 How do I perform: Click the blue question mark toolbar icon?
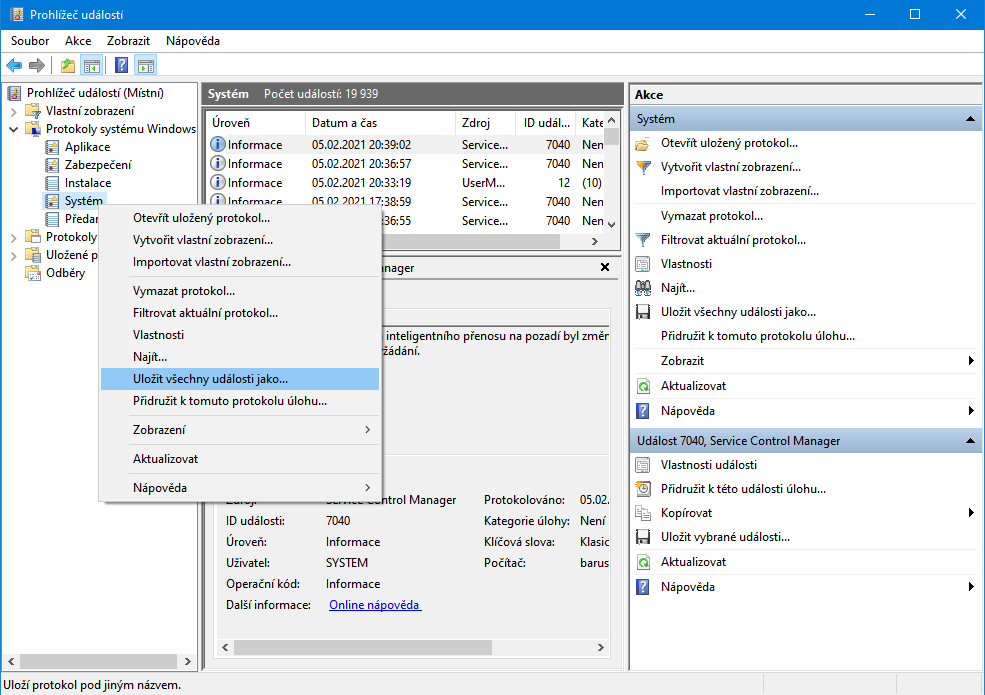121,66
